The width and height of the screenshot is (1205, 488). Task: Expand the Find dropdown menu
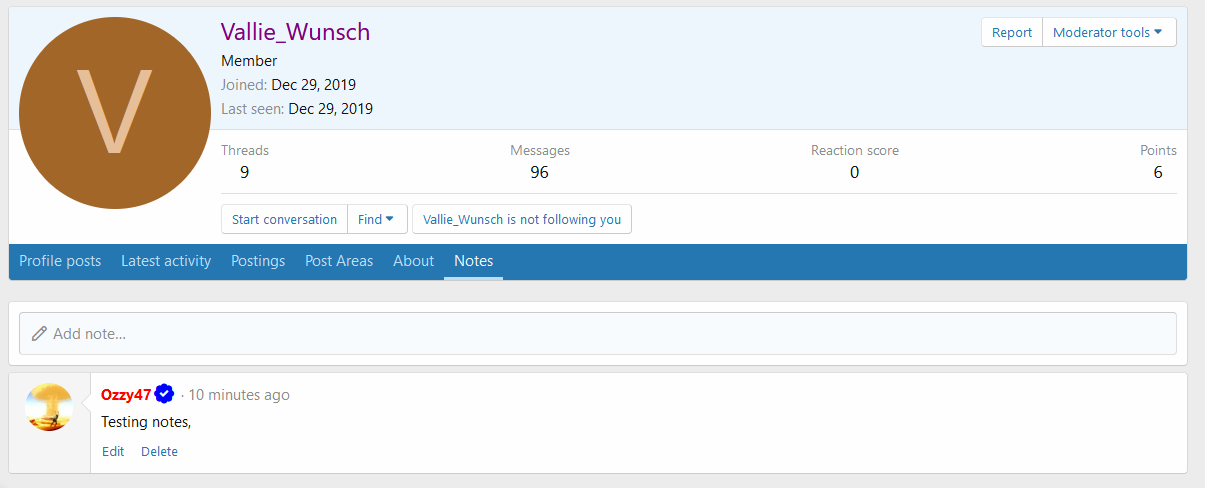pos(376,219)
